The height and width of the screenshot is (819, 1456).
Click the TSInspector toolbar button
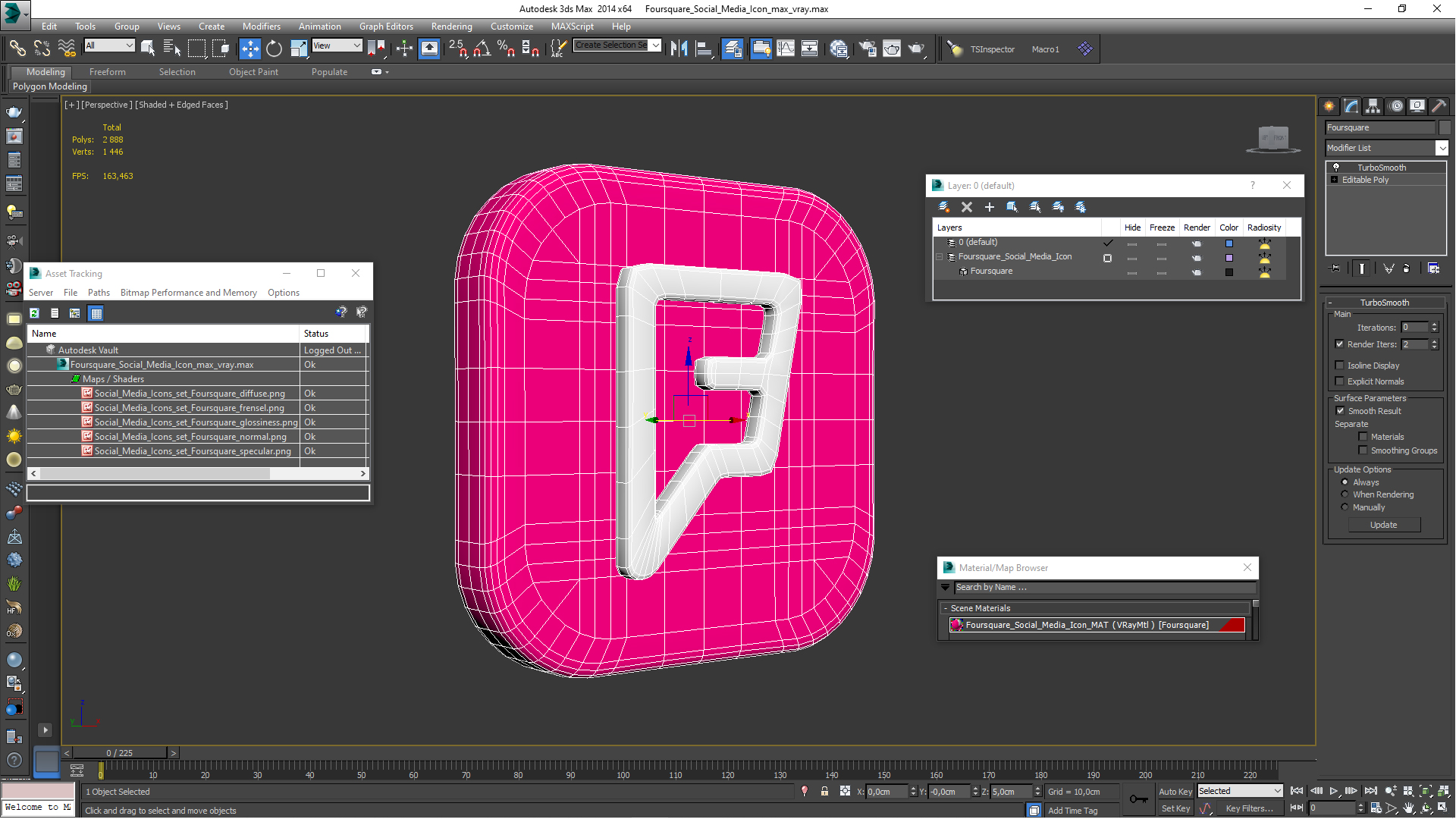click(992, 49)
